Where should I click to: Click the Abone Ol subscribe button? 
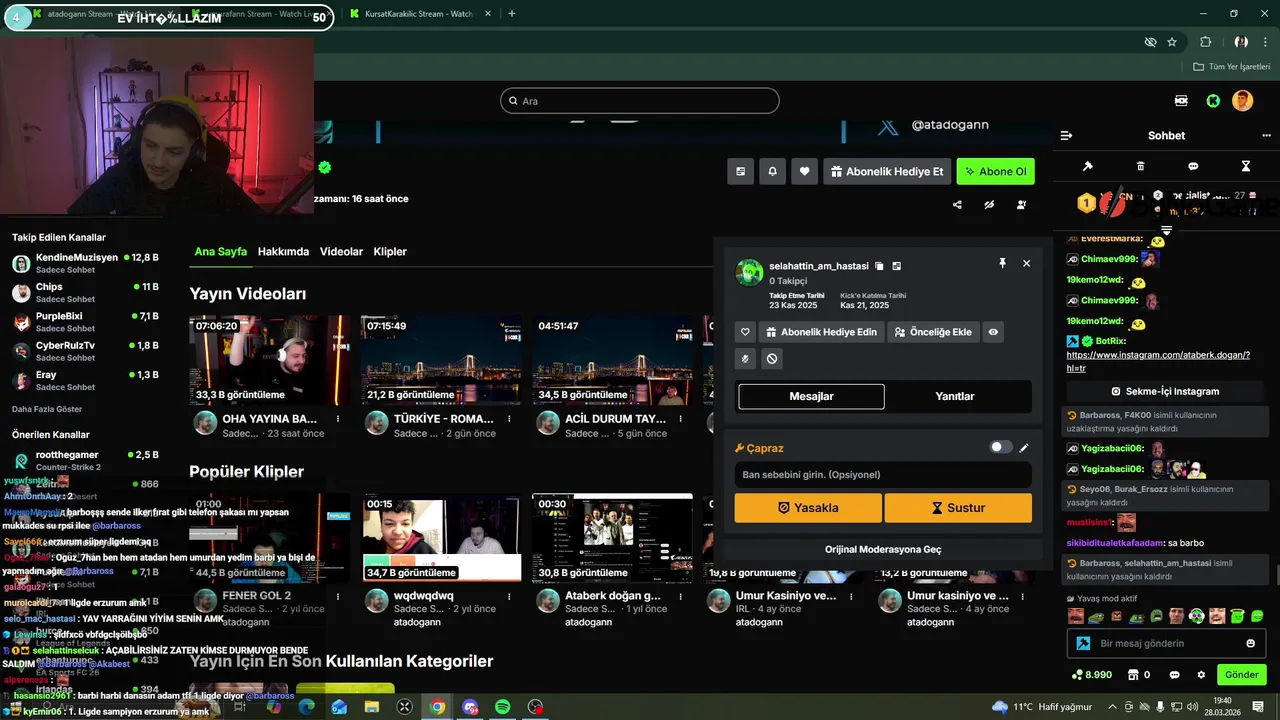coord(996,171)
